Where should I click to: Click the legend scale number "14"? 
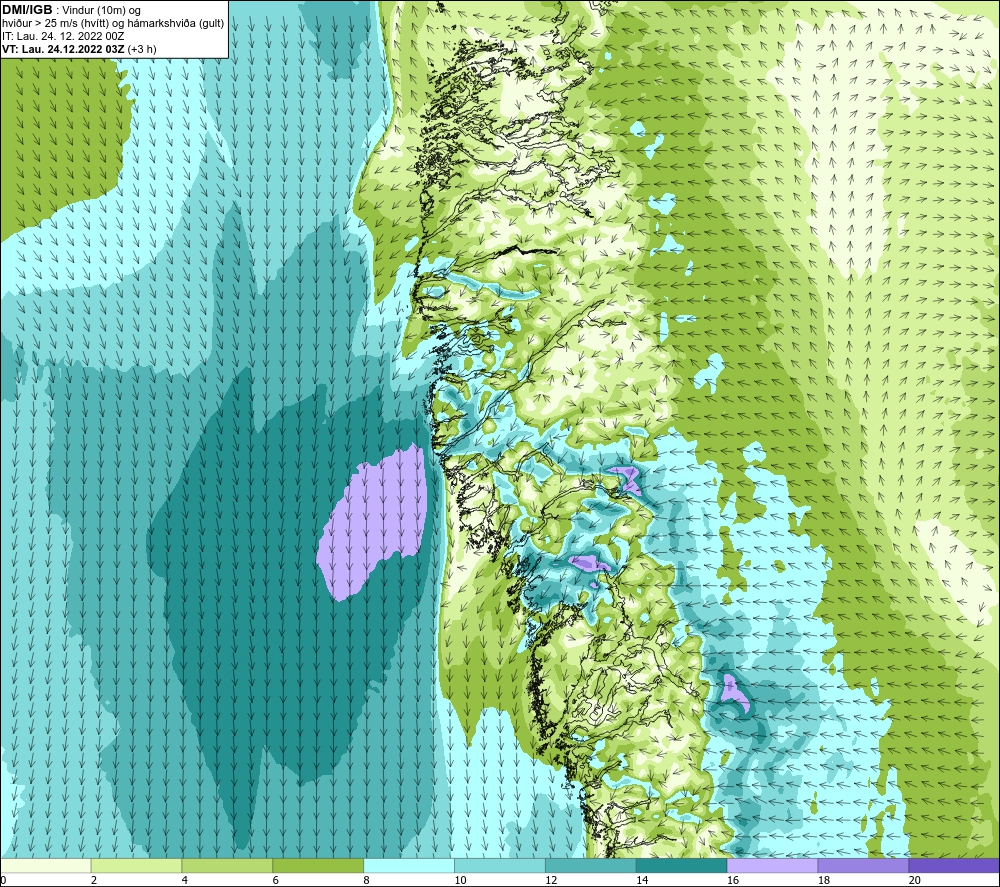point(642,880)
